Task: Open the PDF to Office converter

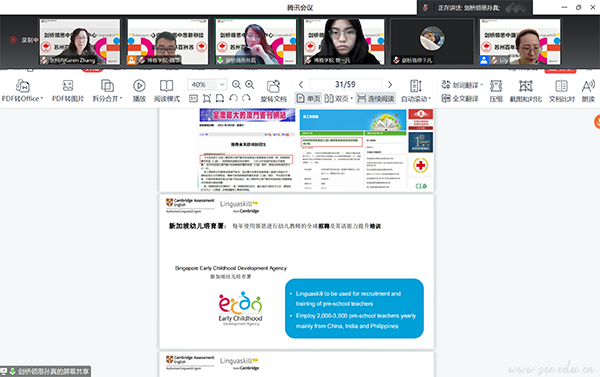Action: click(x=22, y=91)
